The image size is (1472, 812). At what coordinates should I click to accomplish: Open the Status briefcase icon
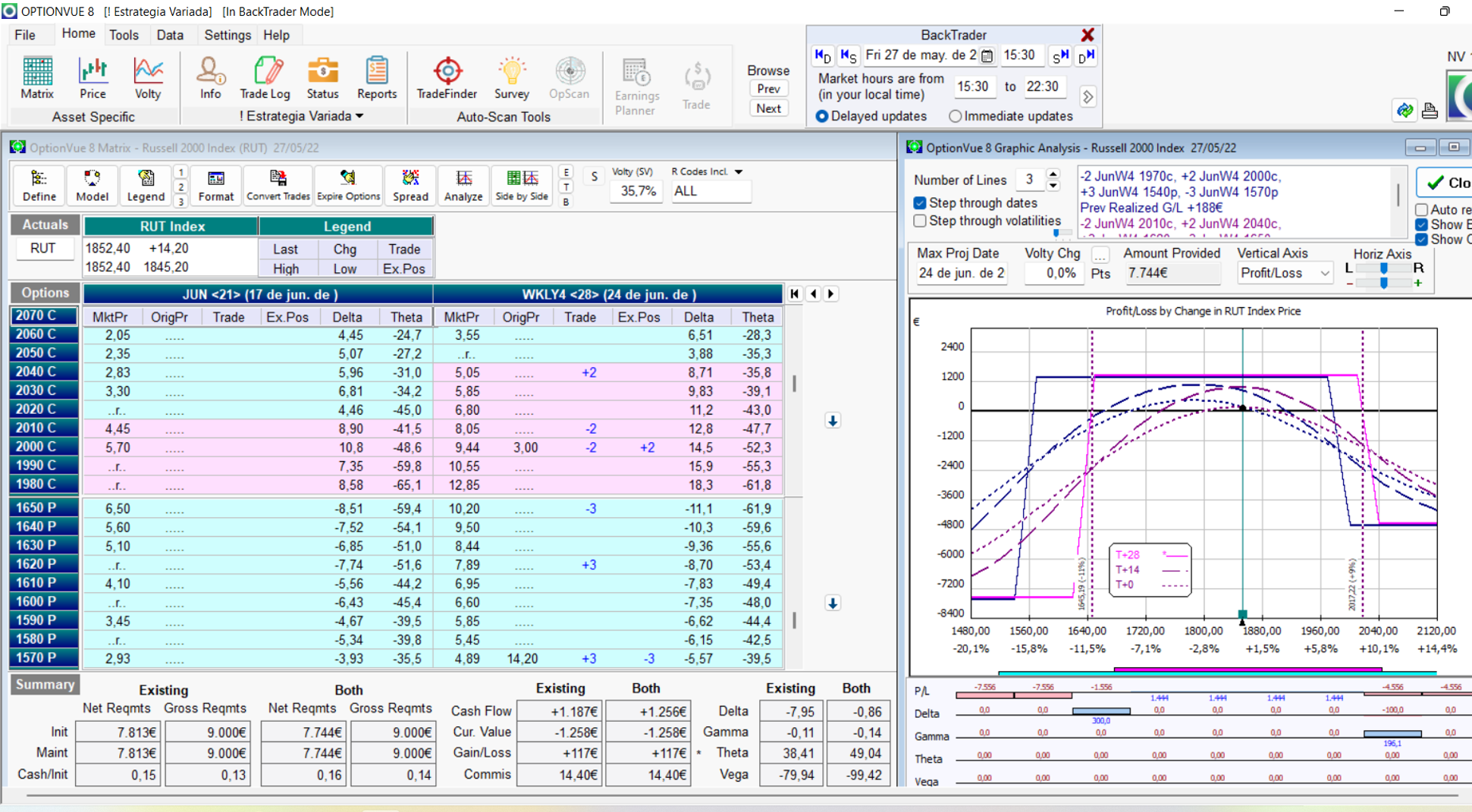point(322,78)
